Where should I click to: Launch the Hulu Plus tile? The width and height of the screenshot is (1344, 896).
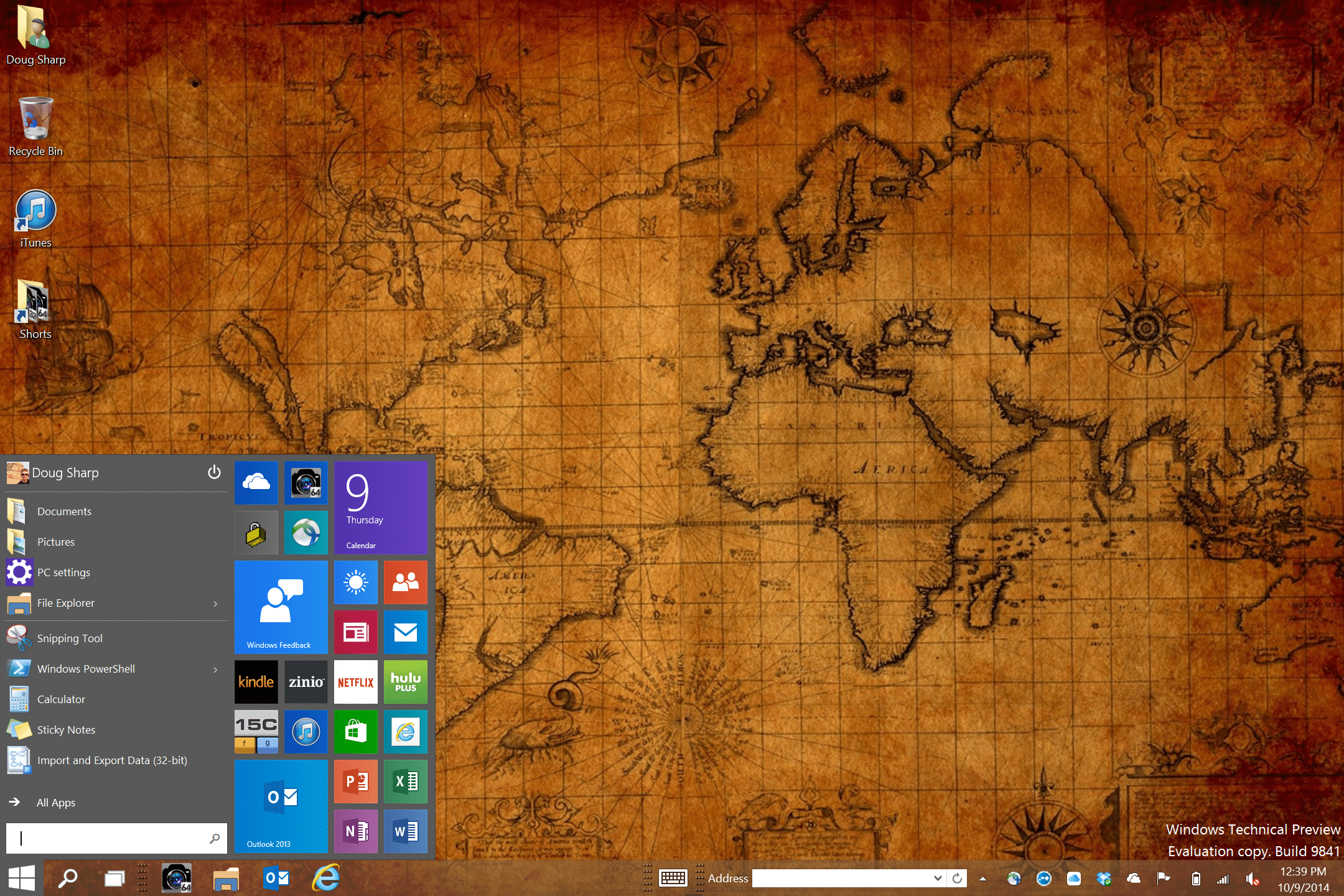click(x=405, y=681)
